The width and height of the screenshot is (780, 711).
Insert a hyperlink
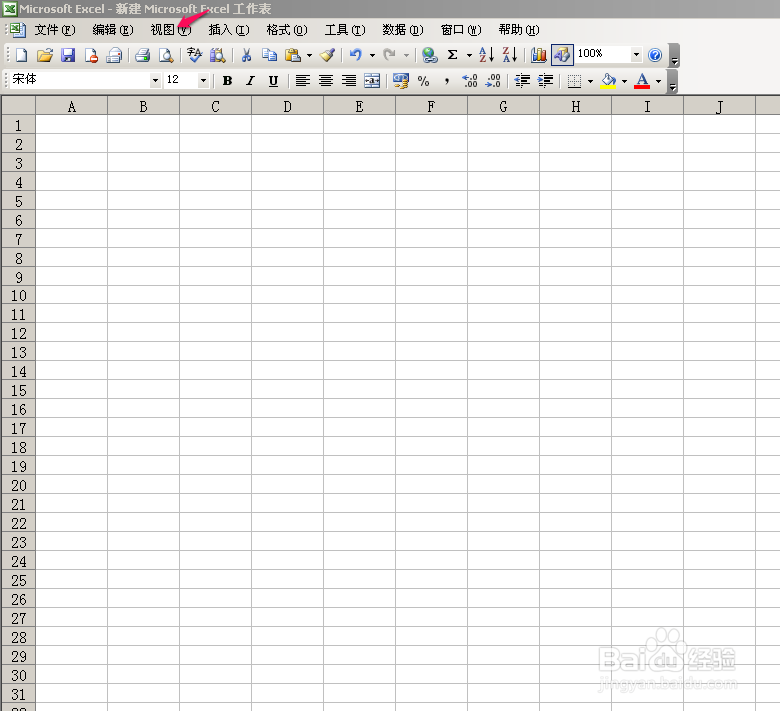[x=429, y=55]
